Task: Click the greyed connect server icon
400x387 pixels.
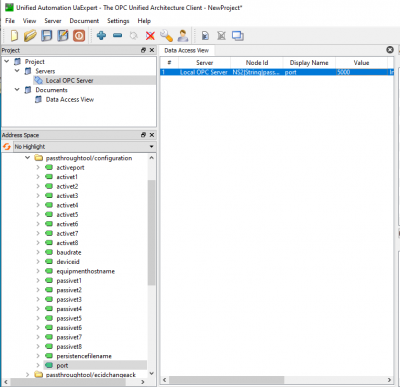Action: pyautogui.click(x=134, y=35)
